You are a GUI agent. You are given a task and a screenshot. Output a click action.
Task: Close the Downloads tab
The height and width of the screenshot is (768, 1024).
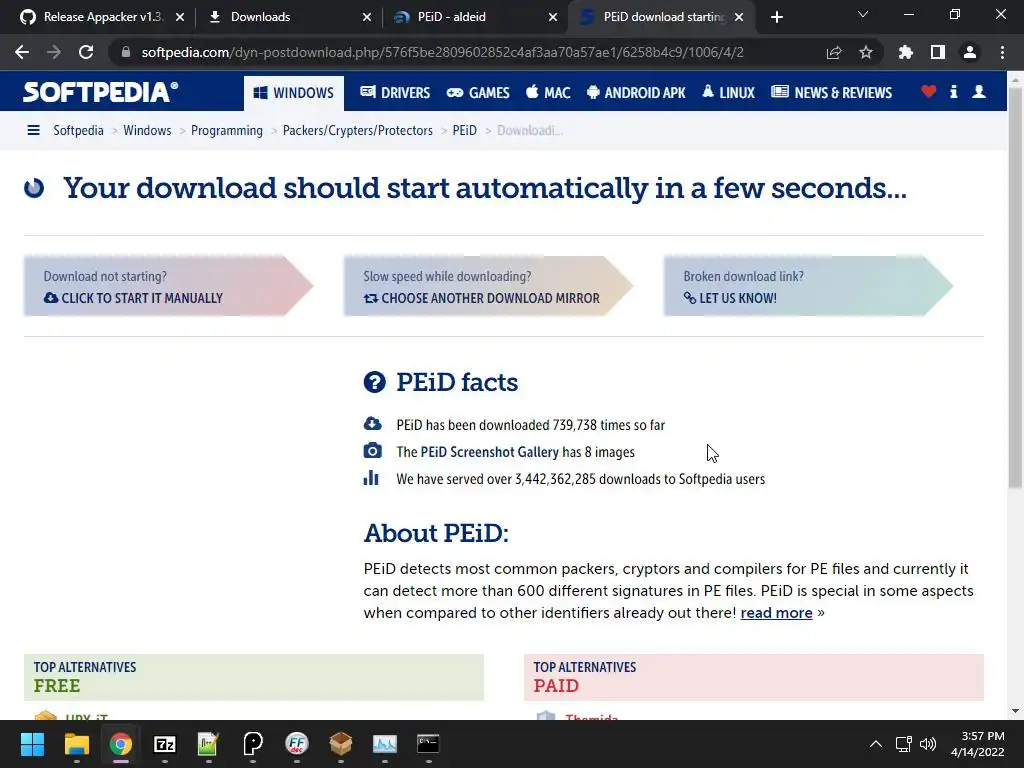coord(367,17)
